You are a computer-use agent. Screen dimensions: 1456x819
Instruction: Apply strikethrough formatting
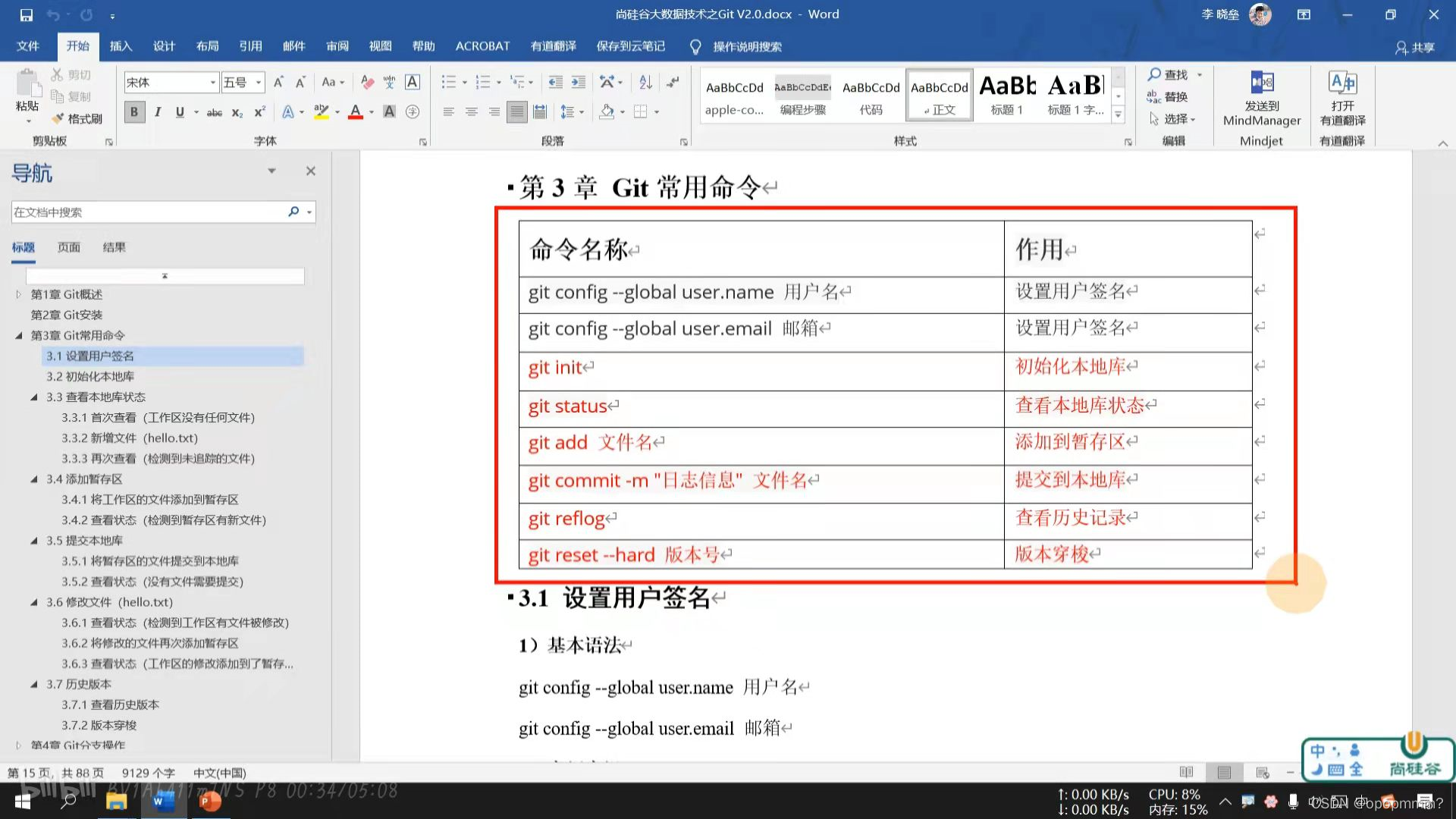click(215, 112)
